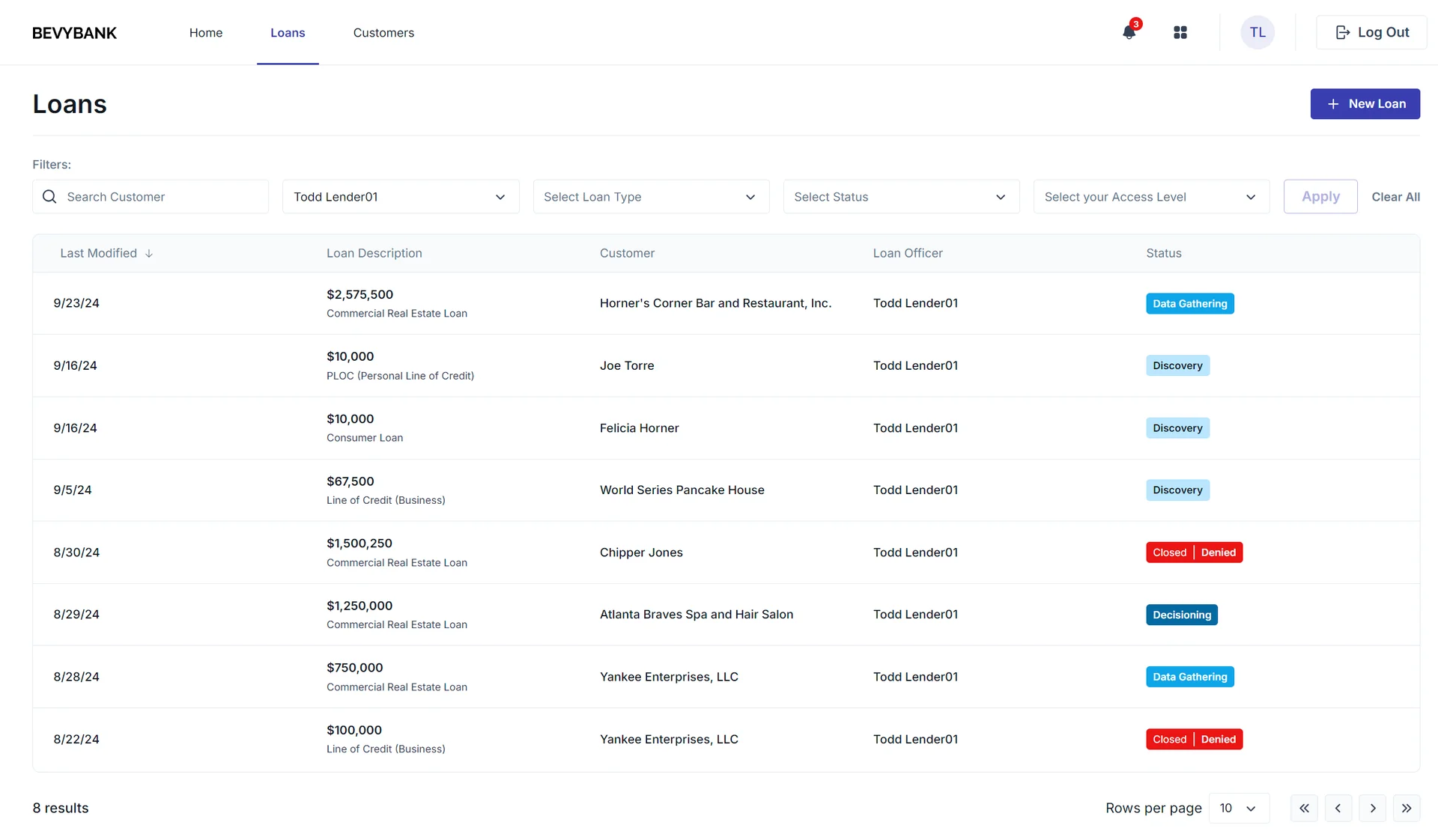The height and width of the screenshot is (840, 1438).
Task: Jump to the first page of results
Action: (x=1304, y=808)
